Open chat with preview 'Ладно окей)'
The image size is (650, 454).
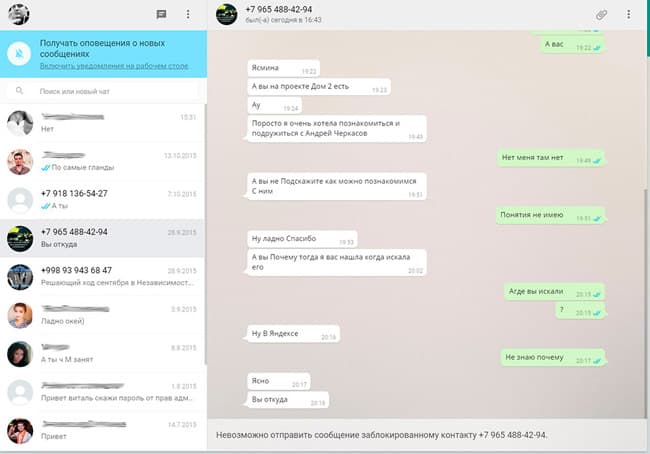coord(102,315)
